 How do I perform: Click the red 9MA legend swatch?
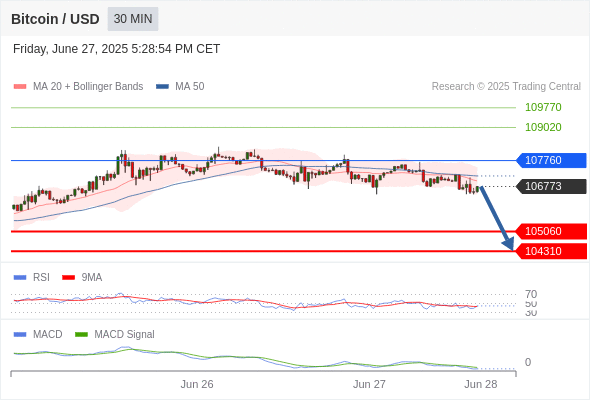tap(68, 278)
